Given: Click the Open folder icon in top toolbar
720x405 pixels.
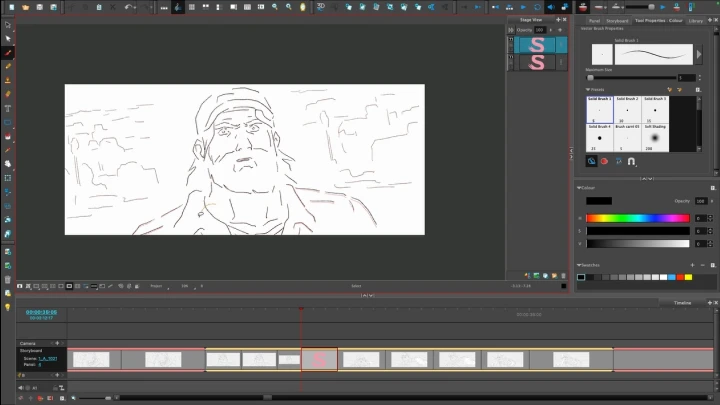Looking at the screenshot, I should (x=24, y=7).
